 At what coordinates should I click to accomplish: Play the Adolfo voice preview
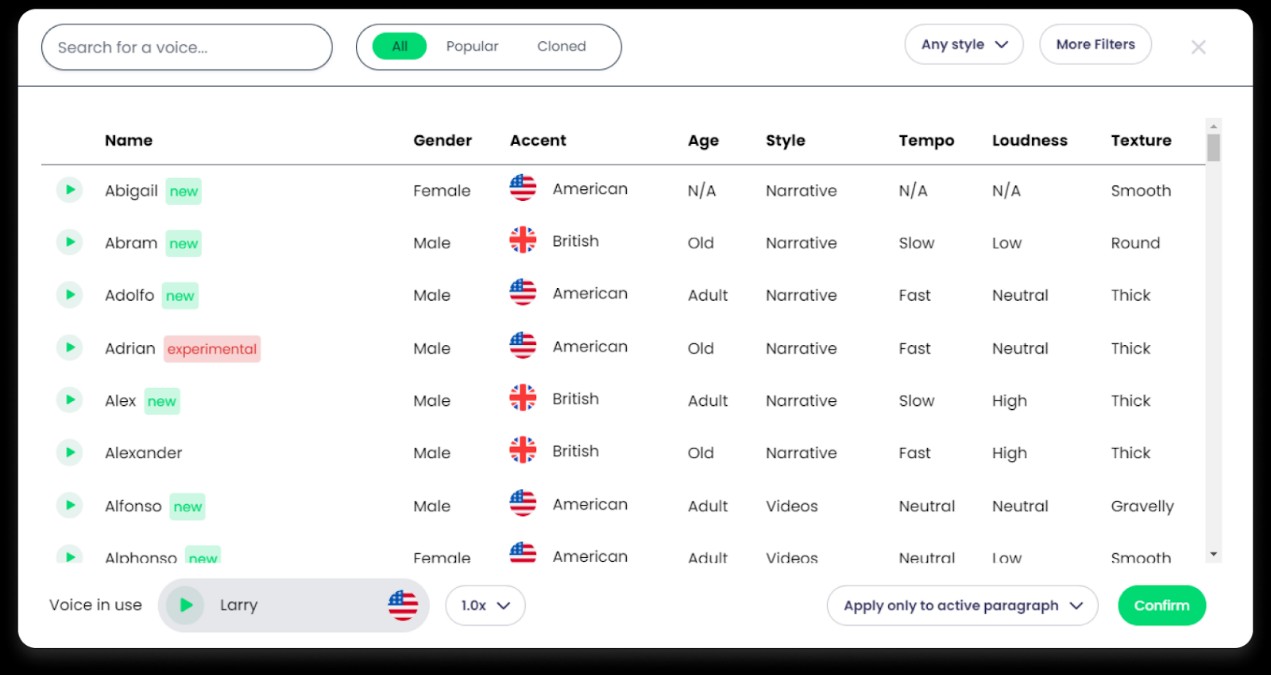click(69, 294)
